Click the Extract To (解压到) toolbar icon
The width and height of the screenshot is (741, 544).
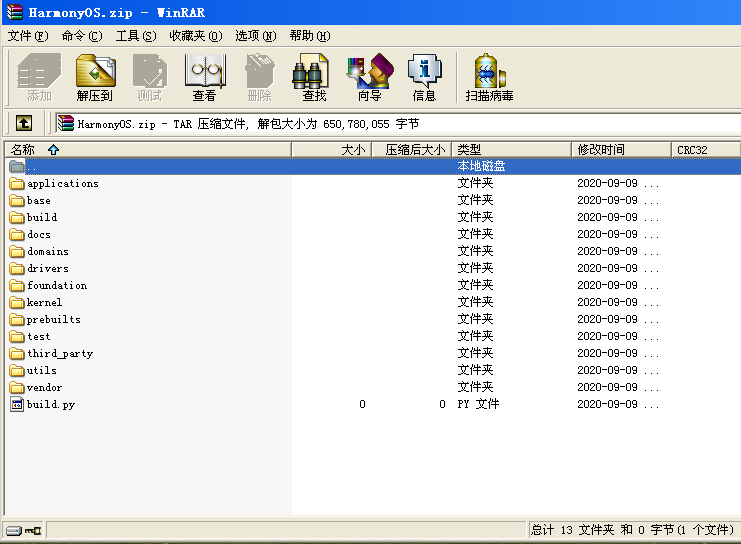pyautogui.click(x=95, y=78)
